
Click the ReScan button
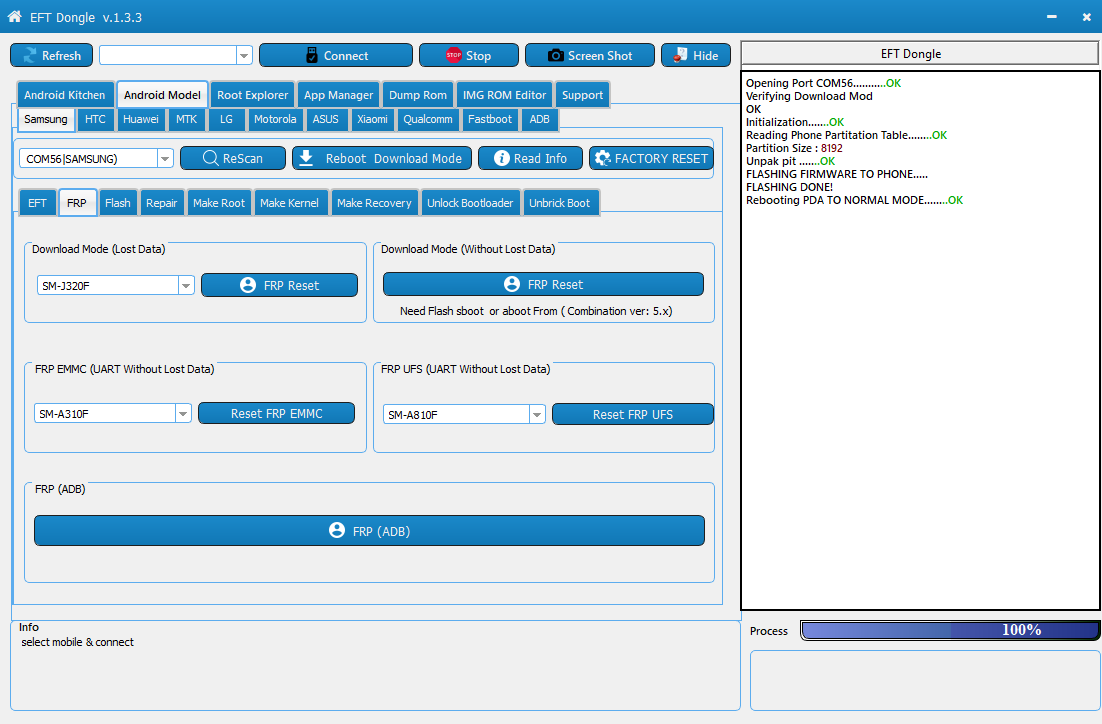point(233,158)
